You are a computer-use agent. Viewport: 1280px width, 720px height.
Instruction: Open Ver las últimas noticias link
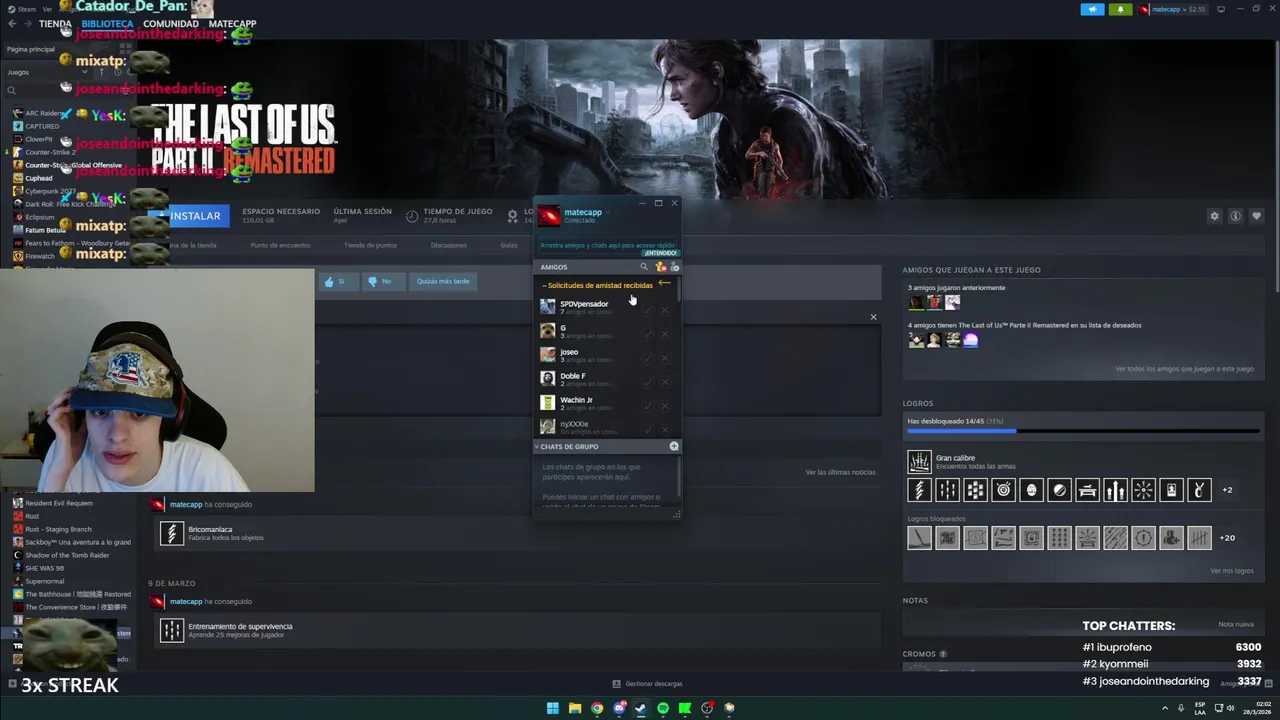click(x=840, y=472)
